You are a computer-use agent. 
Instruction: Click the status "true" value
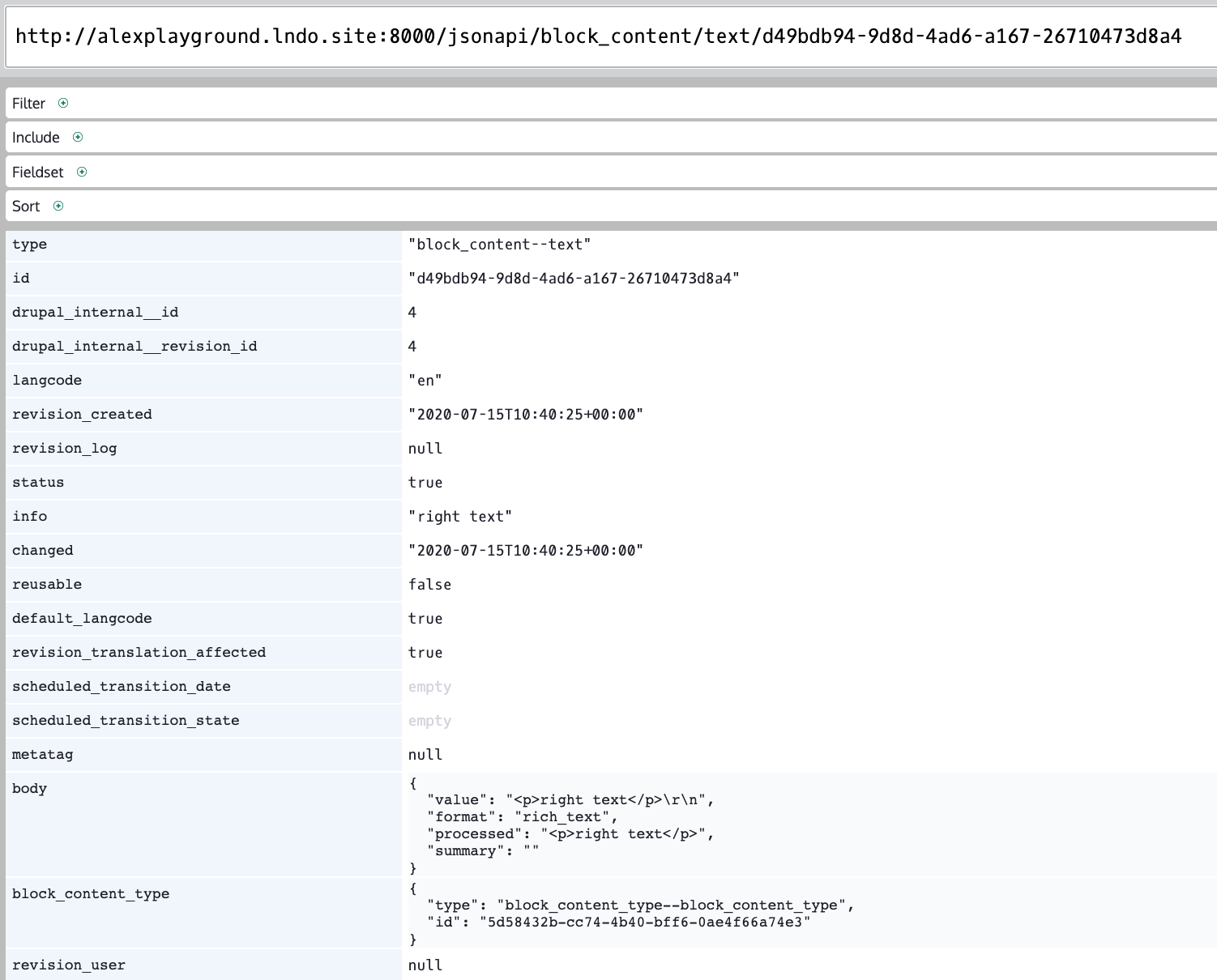pyautogui.click(x=425, y=482)
